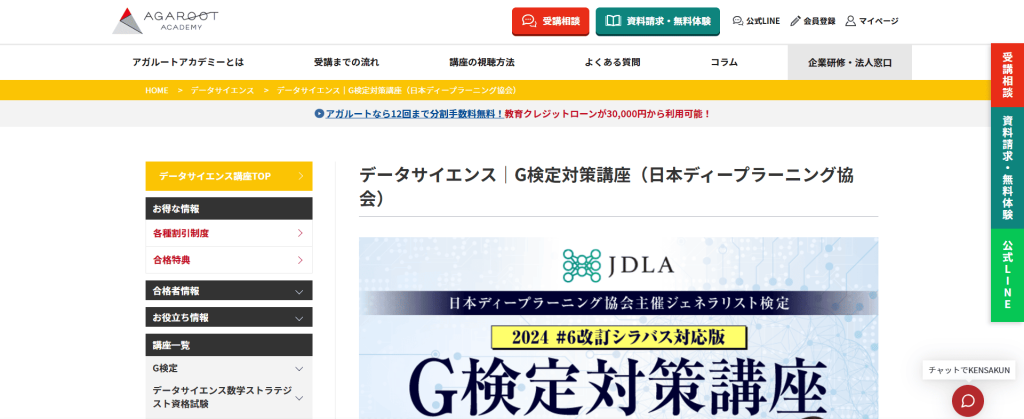Click the open book icon in 資料請求・無料体験
Image resolution: width=1024 pixels, height=419 pixels.
tap(613, 21)
